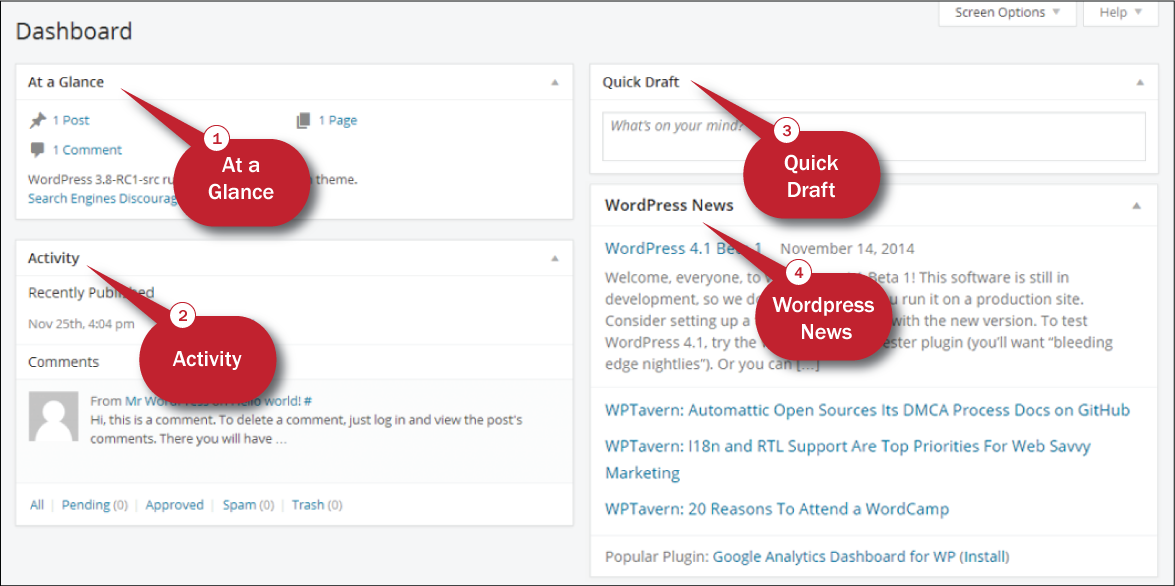Open the 1 Page link
Screen dimensions: 1175x586
click(337, 120)
